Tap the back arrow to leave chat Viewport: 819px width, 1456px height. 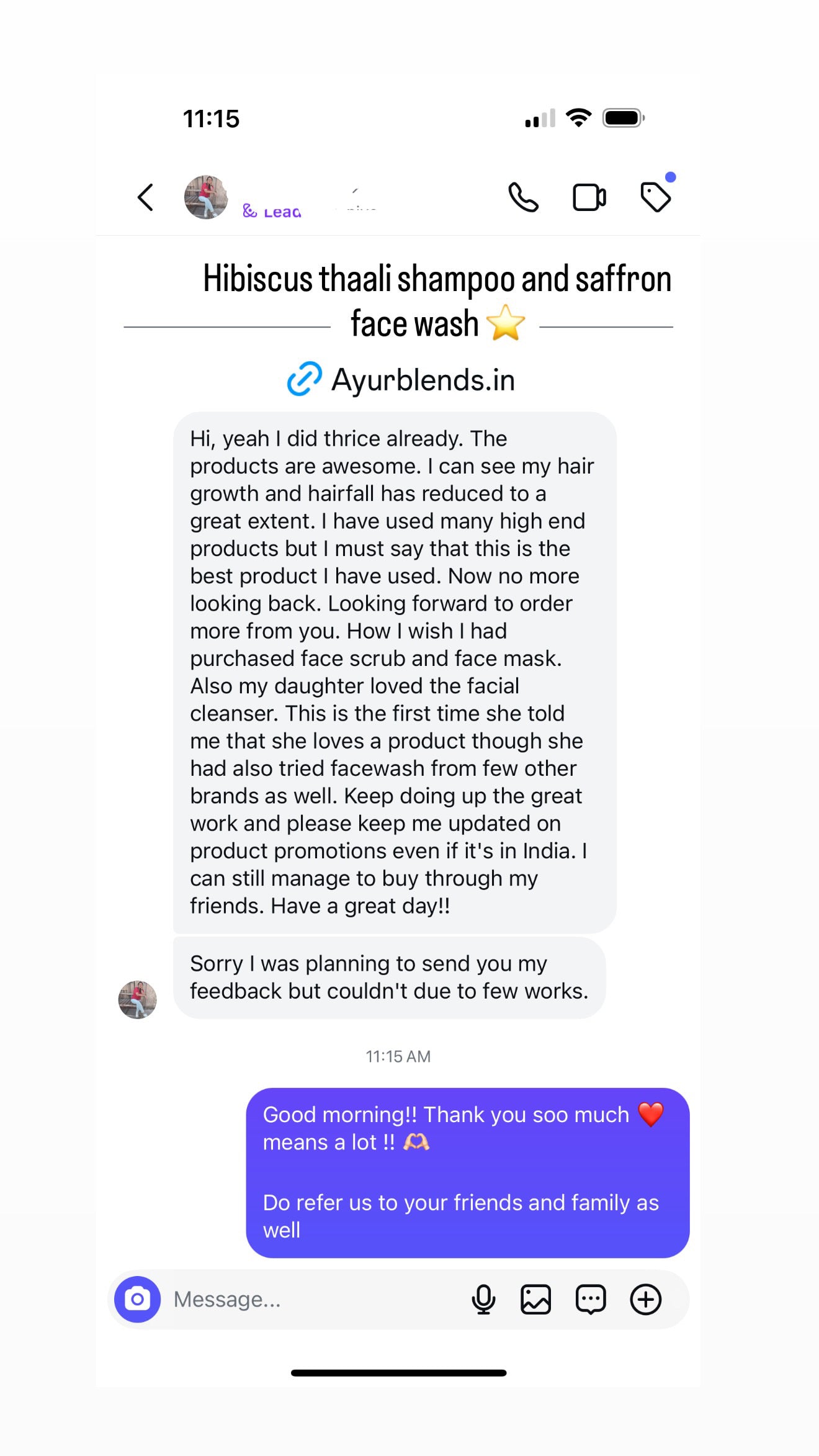pos(145,198)
